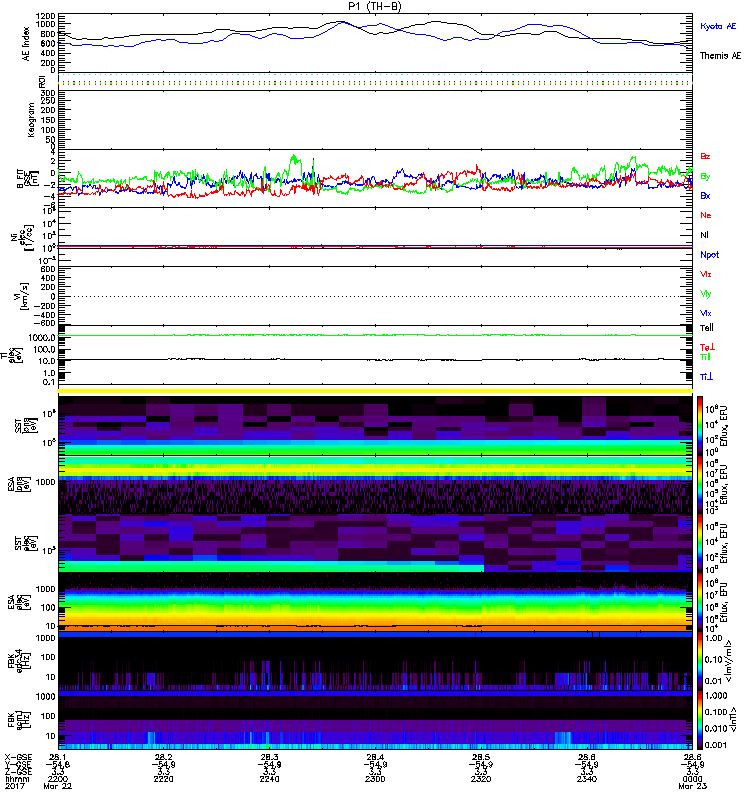Image resolution: width=750 pixels, height=800 pixels.
Task: Select the red Ne density legend label
Action: (x=706, y=215)
